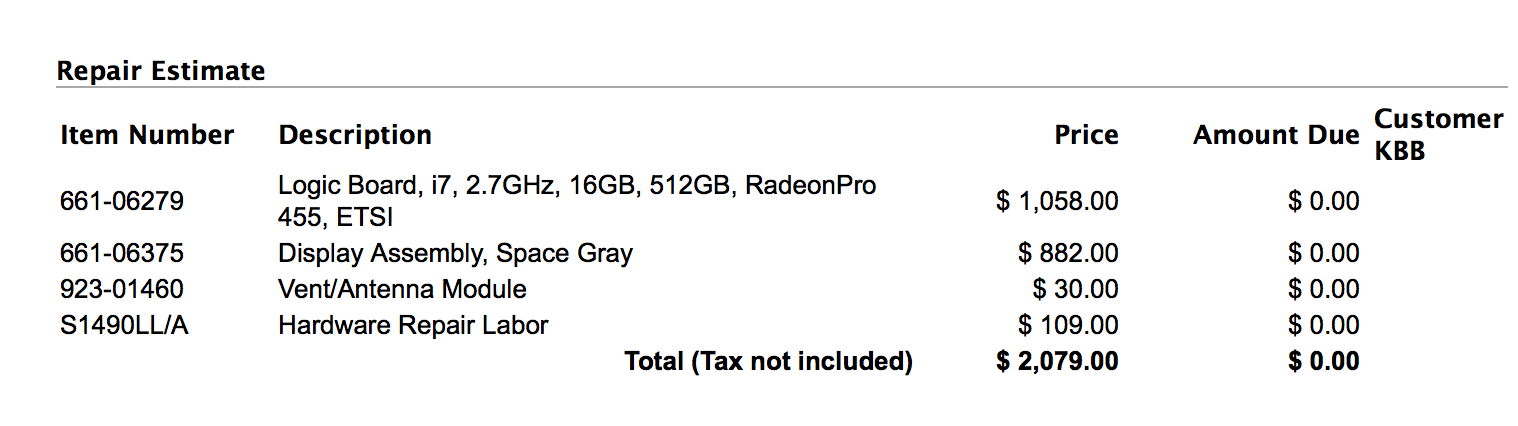The width and height of the screenshot is (1518, 426).
Task: Select item number 923-01460
Action: click(x=122, y=290)
